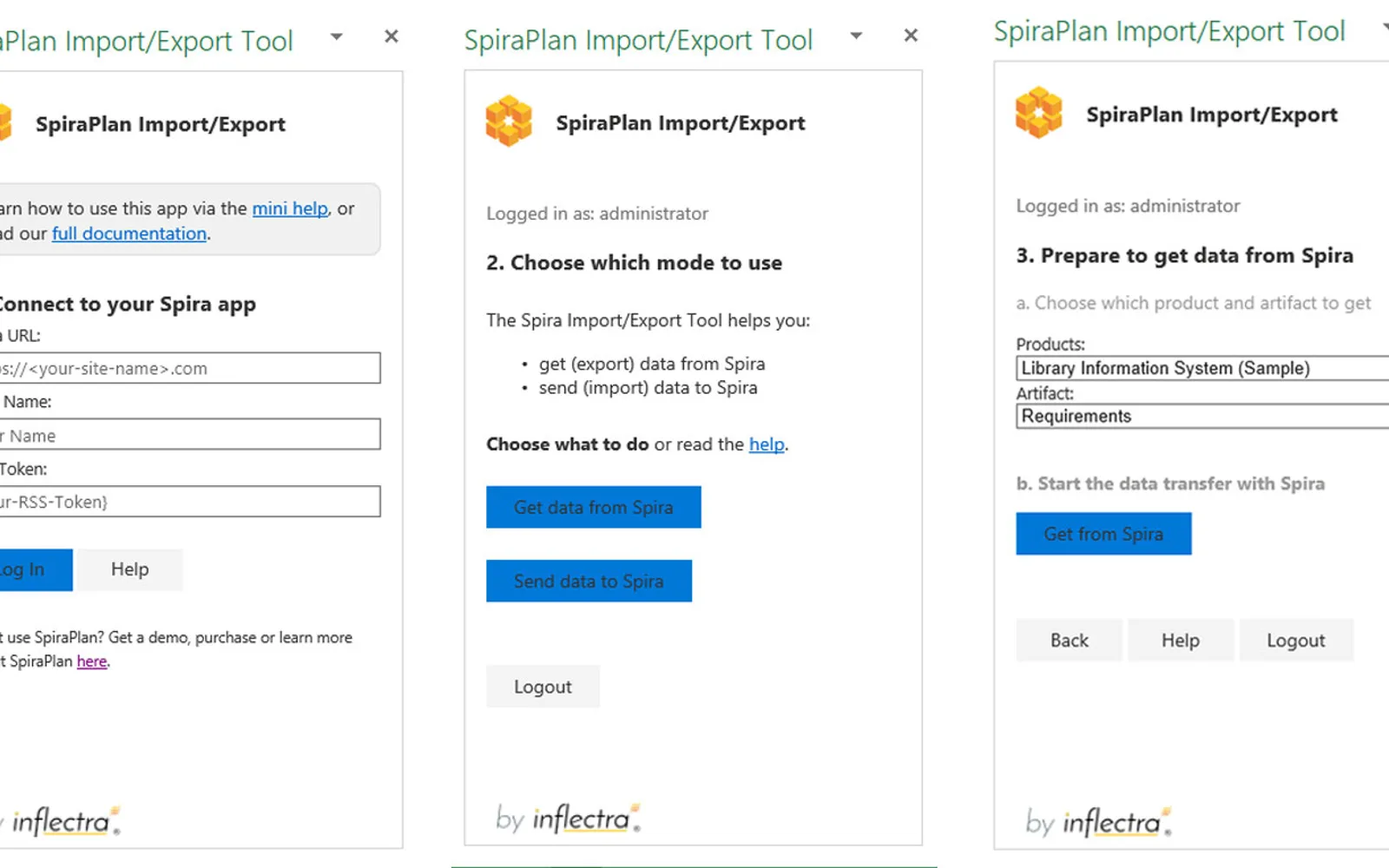
Task: Click 'a. Choose which product and artifact to get'
Action: point(1194,303)
